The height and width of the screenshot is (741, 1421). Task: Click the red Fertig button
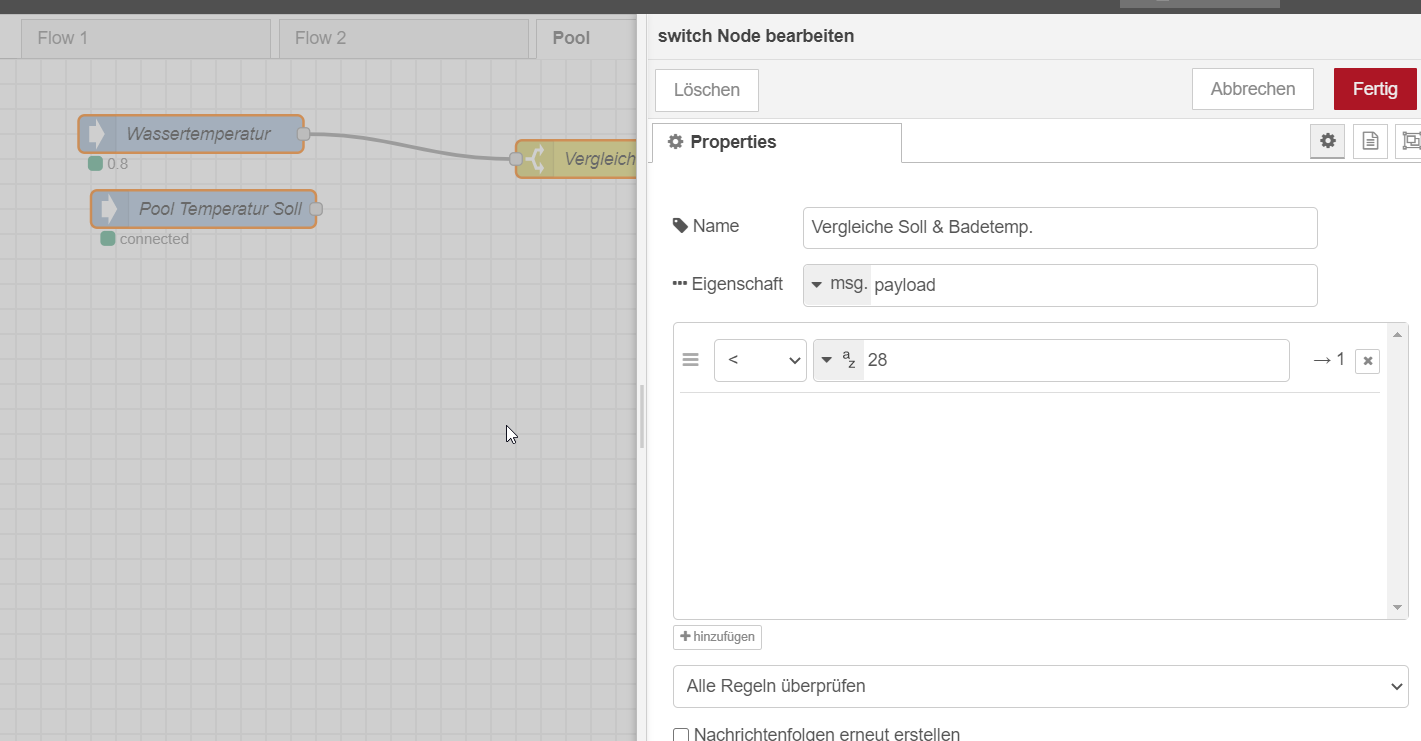point(1375,89)
